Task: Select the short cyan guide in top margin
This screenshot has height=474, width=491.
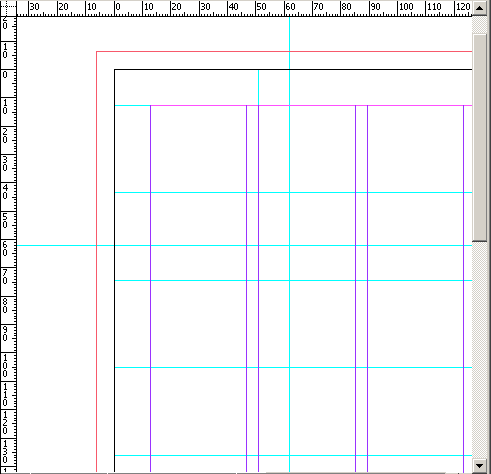Action: (258, 87)
